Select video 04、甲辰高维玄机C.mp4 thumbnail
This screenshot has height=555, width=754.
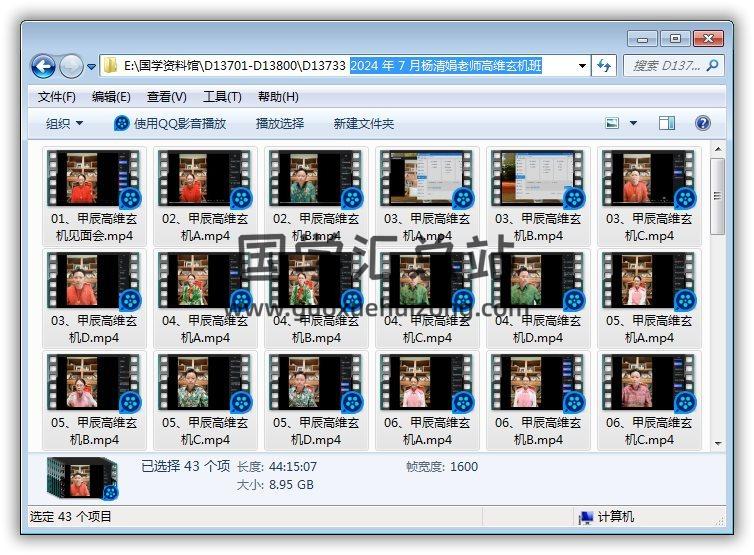pos(427,280)
